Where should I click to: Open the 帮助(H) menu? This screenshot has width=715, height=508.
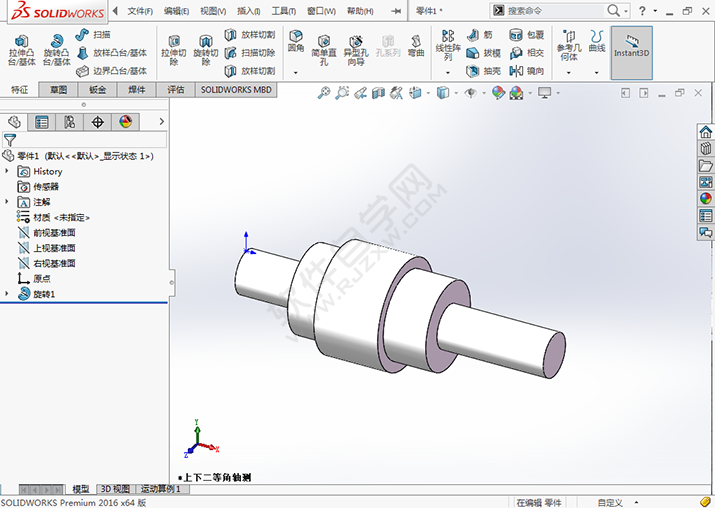click(360, 11)
